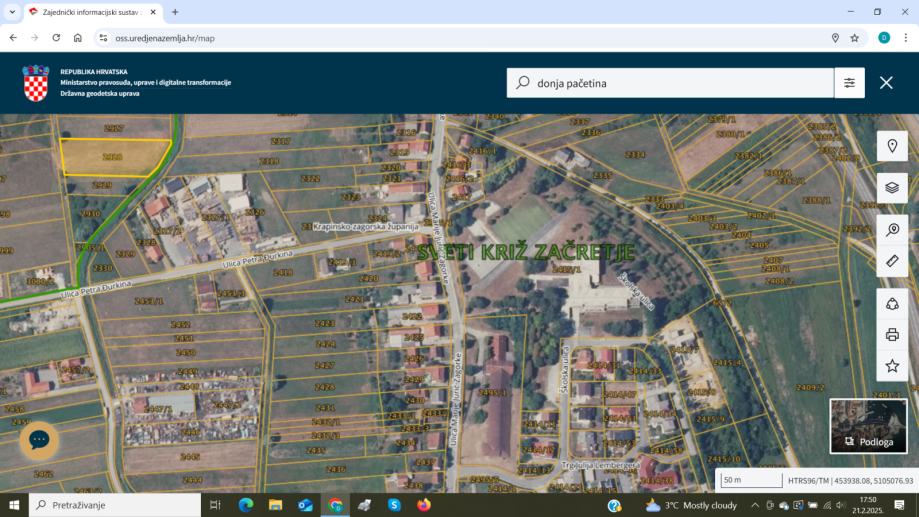The width and height of the screenshot is (919, 517).
Task: View site information icon in address bar
Action: pyautogui.click(x=103, y=38)
